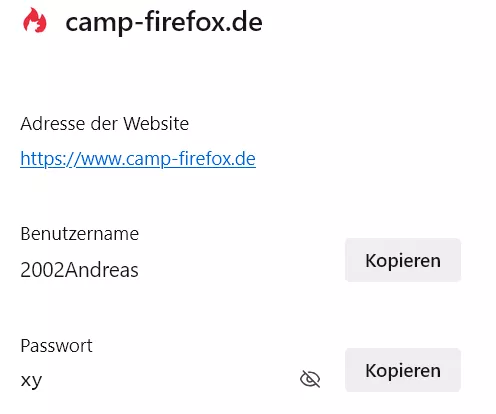Select the username value 2002Andreas
This screenshot has width=496, height=414.
(79, 270)
